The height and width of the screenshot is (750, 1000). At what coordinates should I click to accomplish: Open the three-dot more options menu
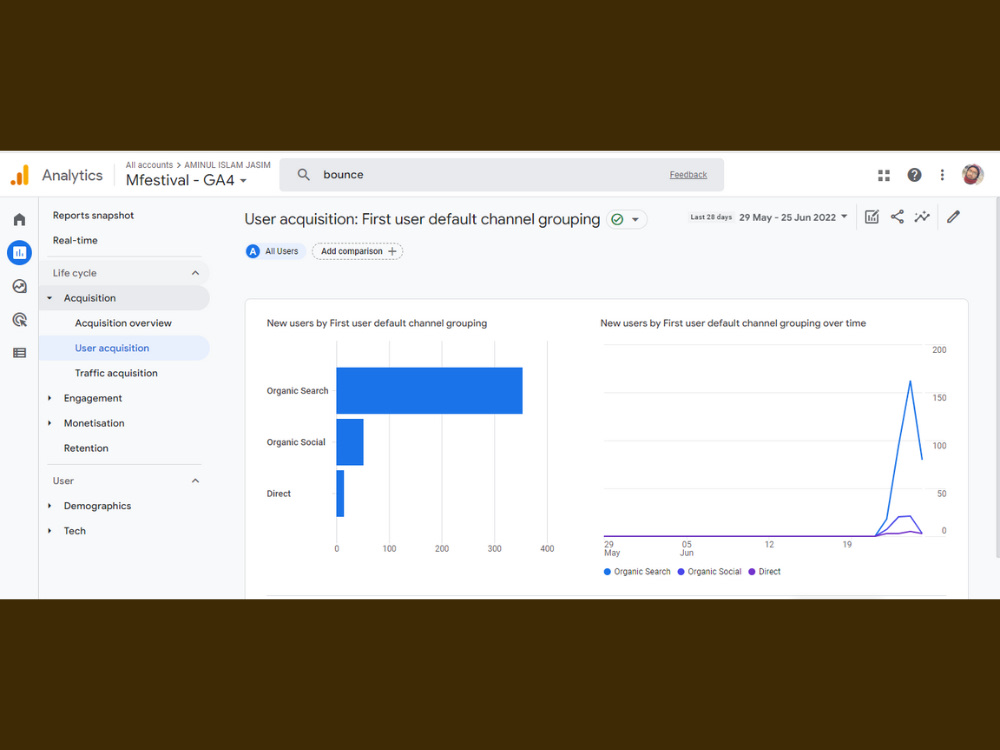942,175
